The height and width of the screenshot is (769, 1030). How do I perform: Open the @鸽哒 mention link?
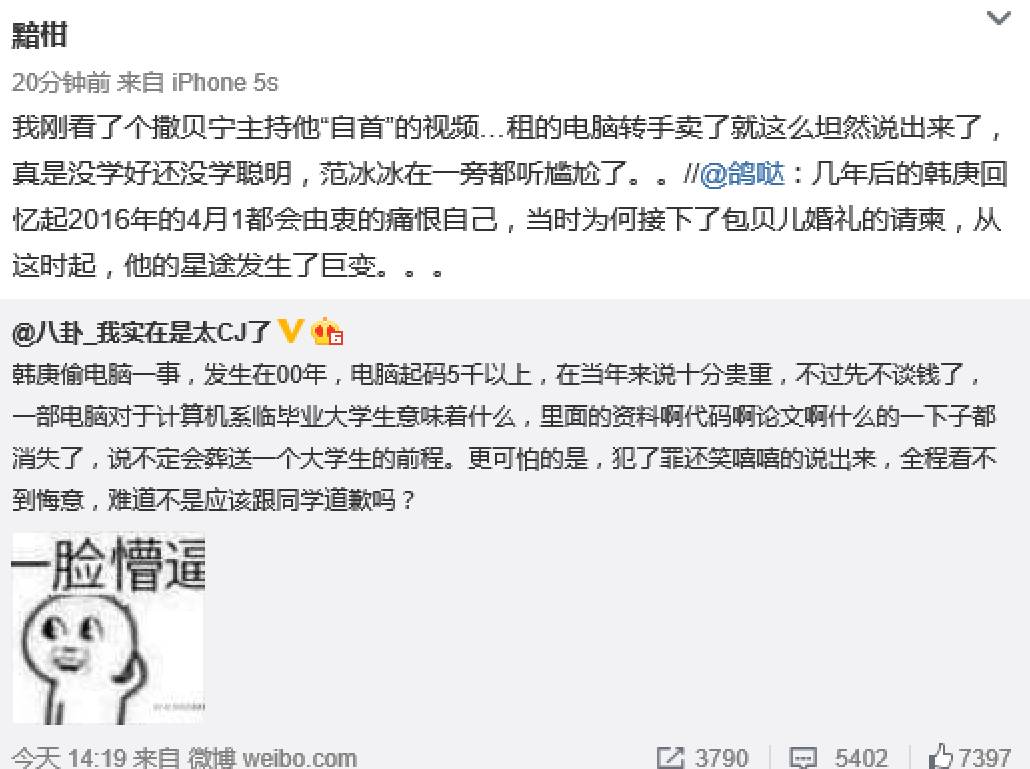click(x=742, y=173)
